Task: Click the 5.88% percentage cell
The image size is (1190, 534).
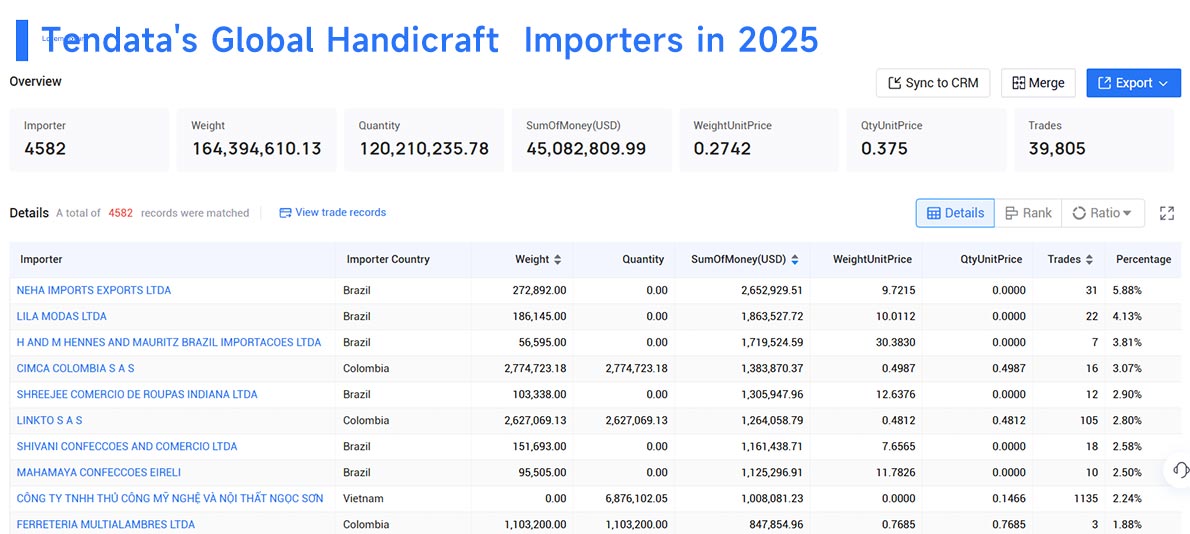Action: (1127, 291)
